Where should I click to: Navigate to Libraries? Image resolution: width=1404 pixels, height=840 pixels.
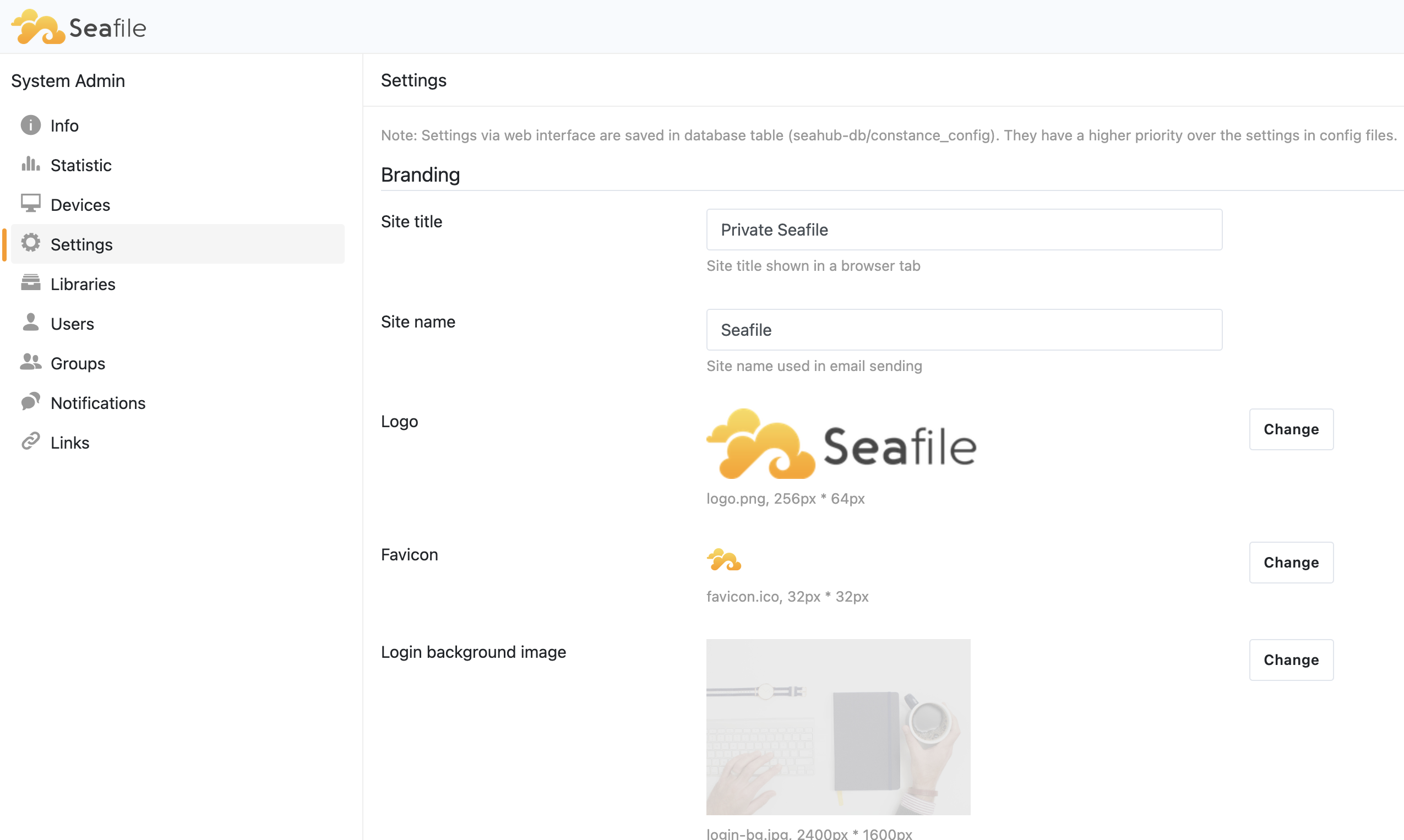(x=178, y=283)
